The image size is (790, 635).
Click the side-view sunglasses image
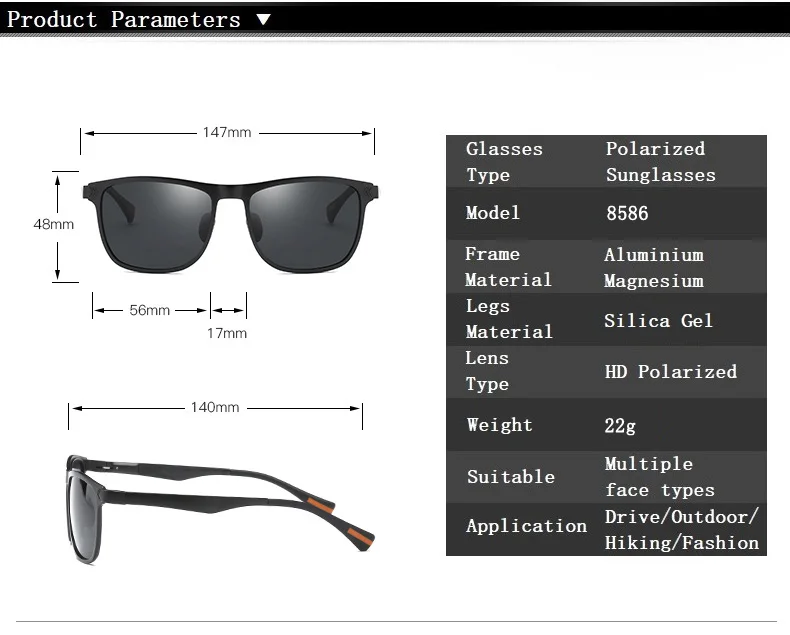(x=220, y=509)
